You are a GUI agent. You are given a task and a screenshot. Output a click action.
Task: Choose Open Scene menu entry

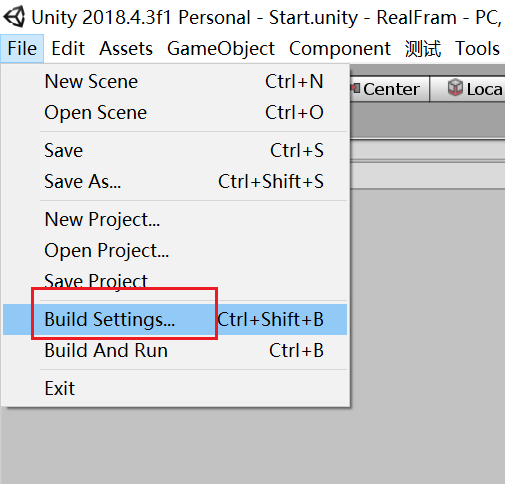coord(175,112)
